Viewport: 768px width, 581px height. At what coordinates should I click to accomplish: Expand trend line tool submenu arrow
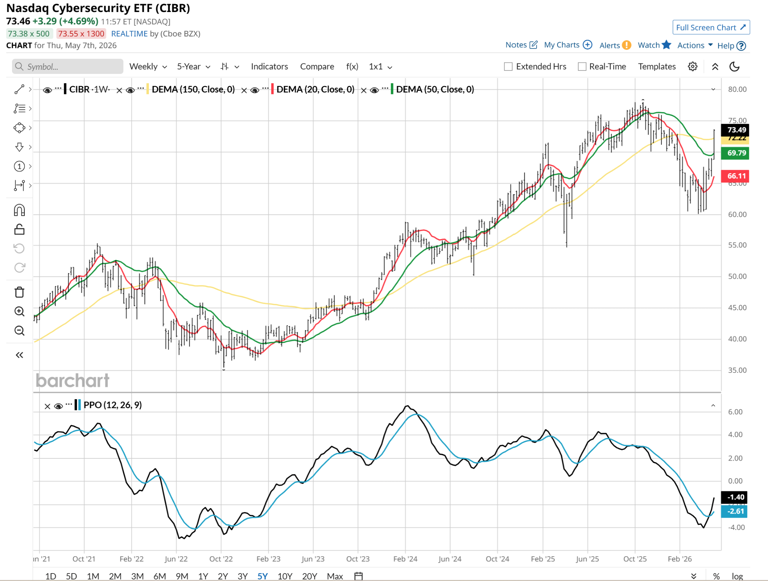[x=30, y=89]
